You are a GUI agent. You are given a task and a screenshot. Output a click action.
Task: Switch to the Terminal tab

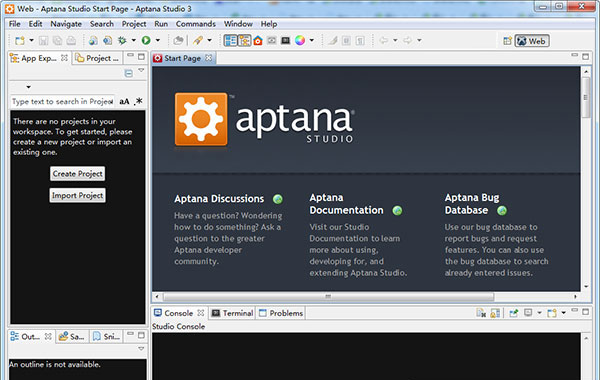click(x=232, y=313)
